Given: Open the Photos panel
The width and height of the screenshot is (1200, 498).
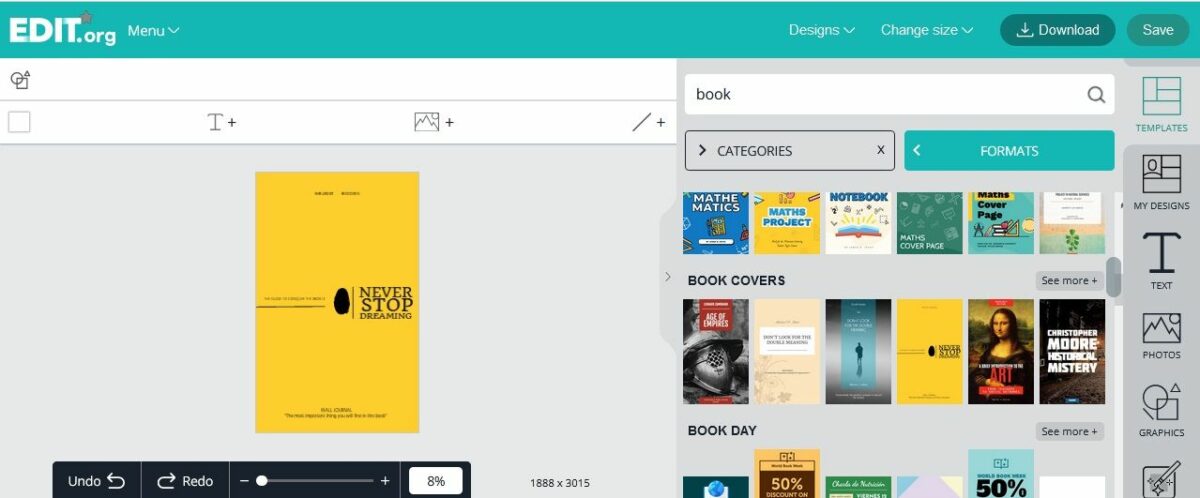Looking at the screenshot, I should (x=1161, y=336).
